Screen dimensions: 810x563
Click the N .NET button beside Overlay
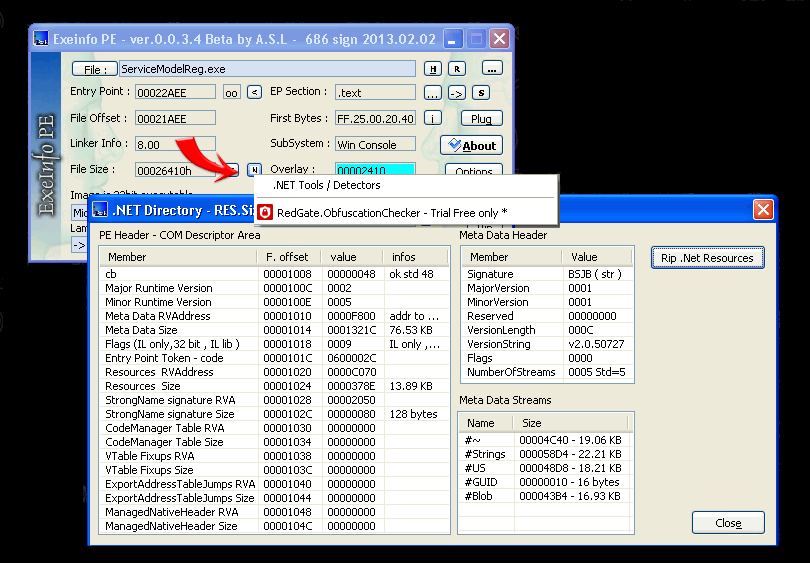[254, 169]
